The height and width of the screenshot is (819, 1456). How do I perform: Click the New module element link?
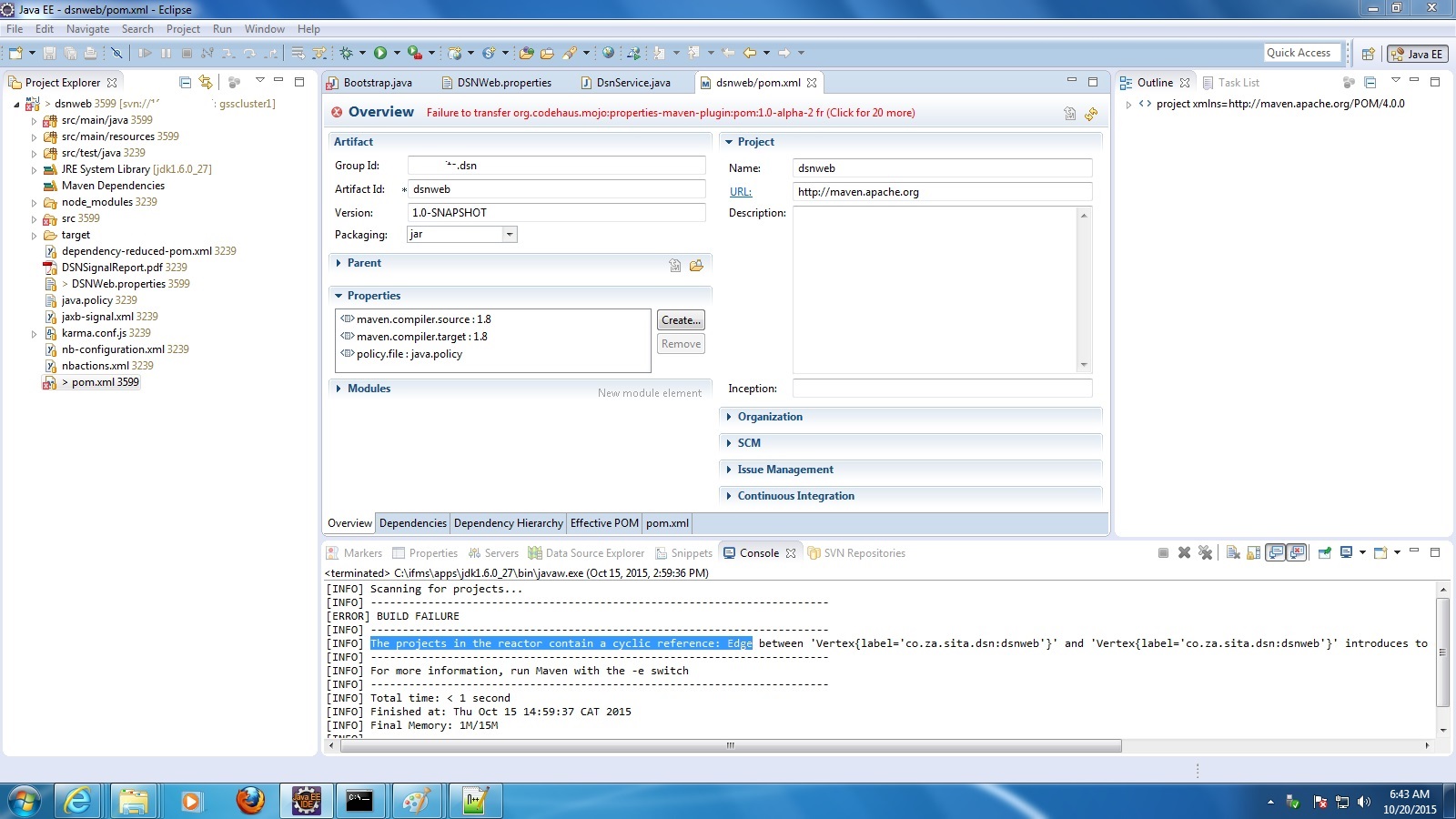(650, 393)
